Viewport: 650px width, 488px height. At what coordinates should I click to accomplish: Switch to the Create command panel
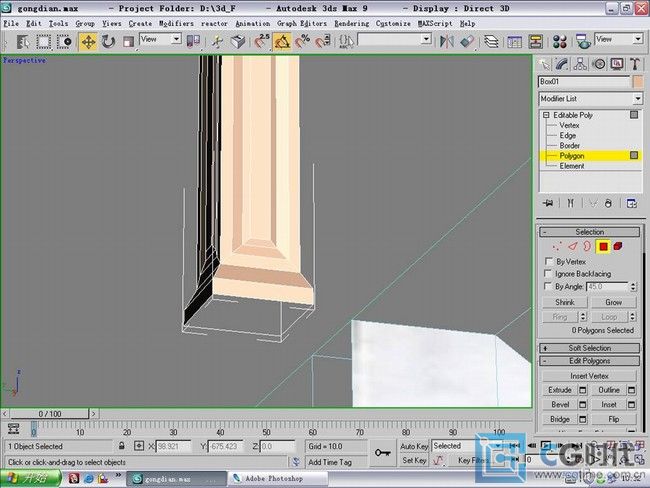click(543, 64)
